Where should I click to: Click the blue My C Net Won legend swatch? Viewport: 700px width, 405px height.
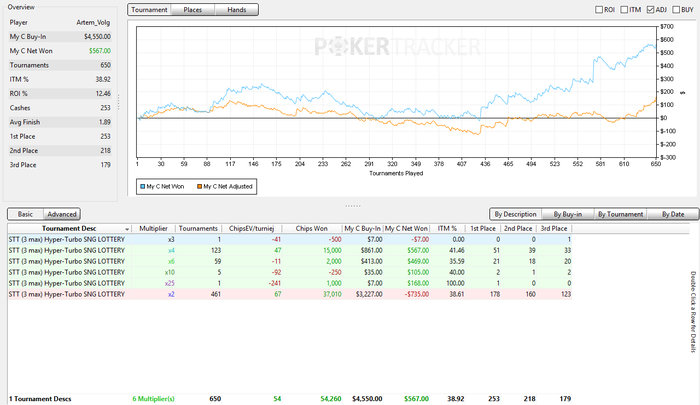[x=142, y=186]
